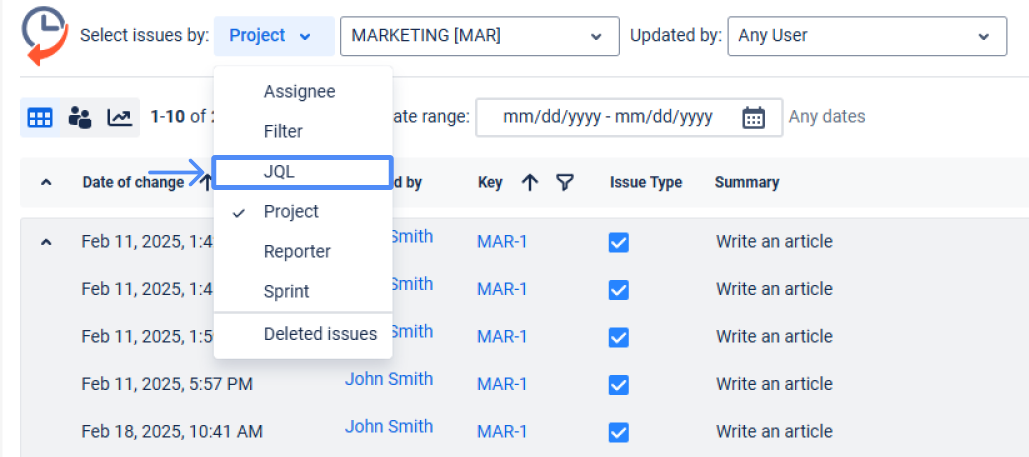
Task: Open the users view icon
Action: [80, 117]
